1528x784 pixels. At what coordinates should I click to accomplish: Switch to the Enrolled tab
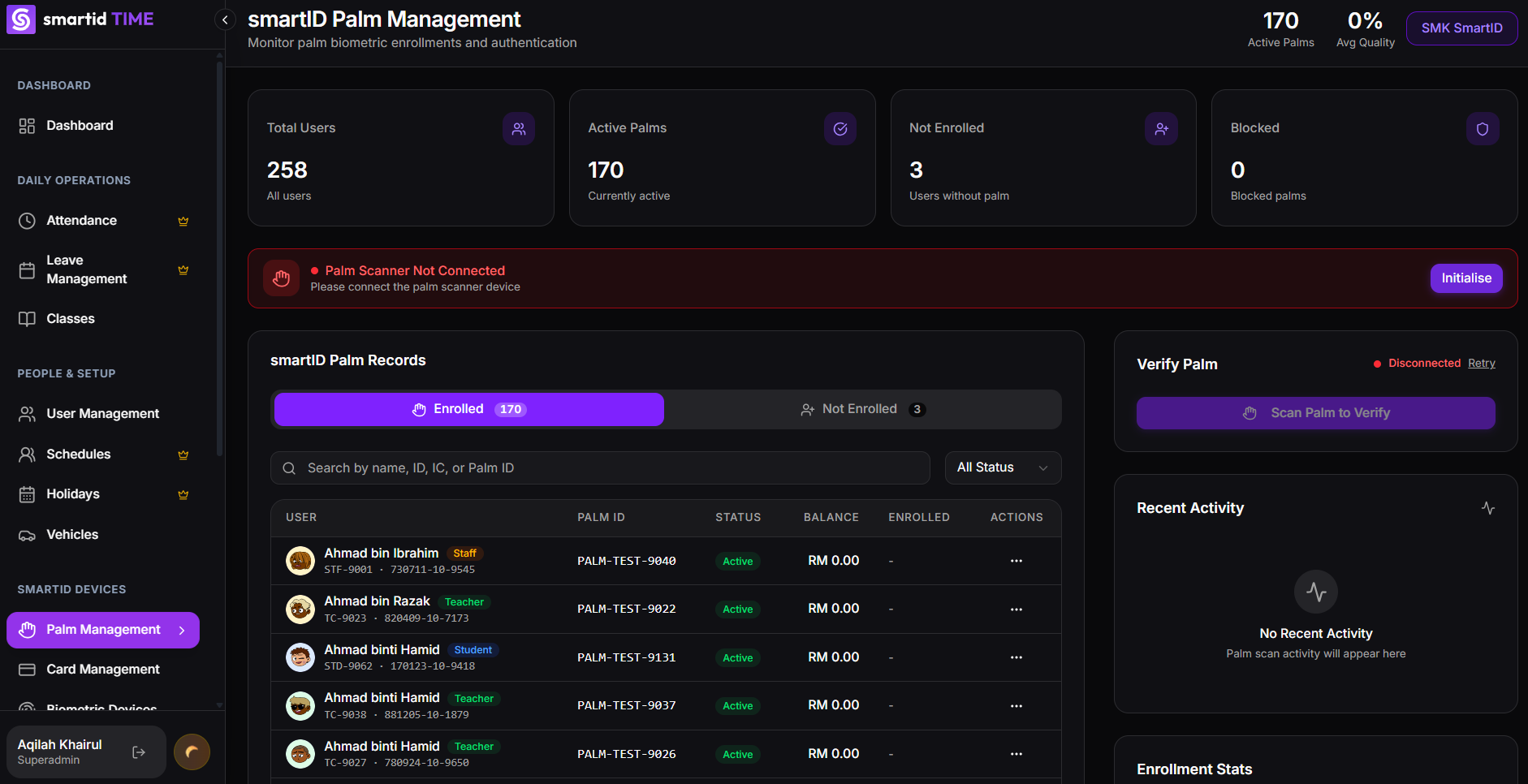pyautogui.click(x=469, y=410)
